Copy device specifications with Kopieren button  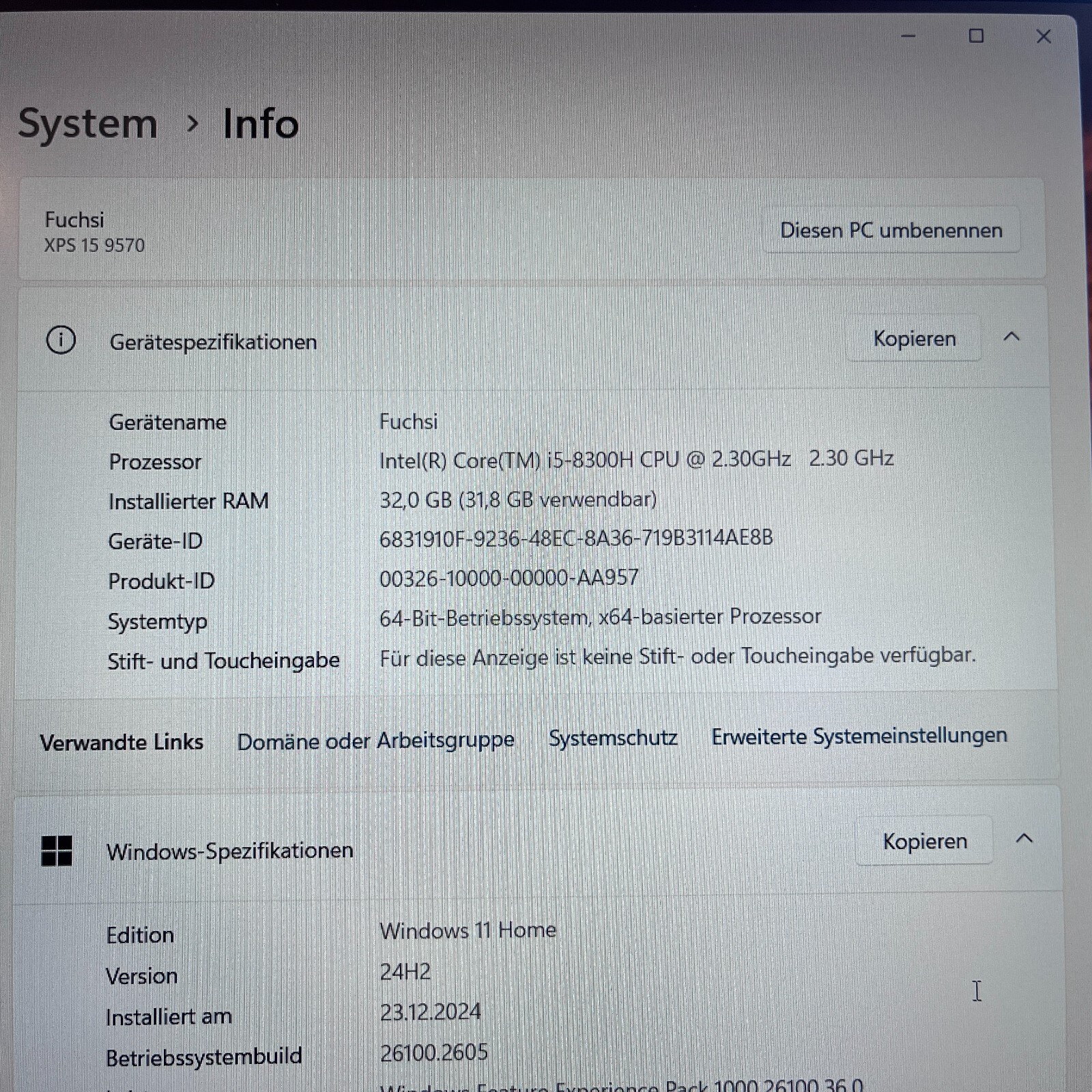(915, 339)
